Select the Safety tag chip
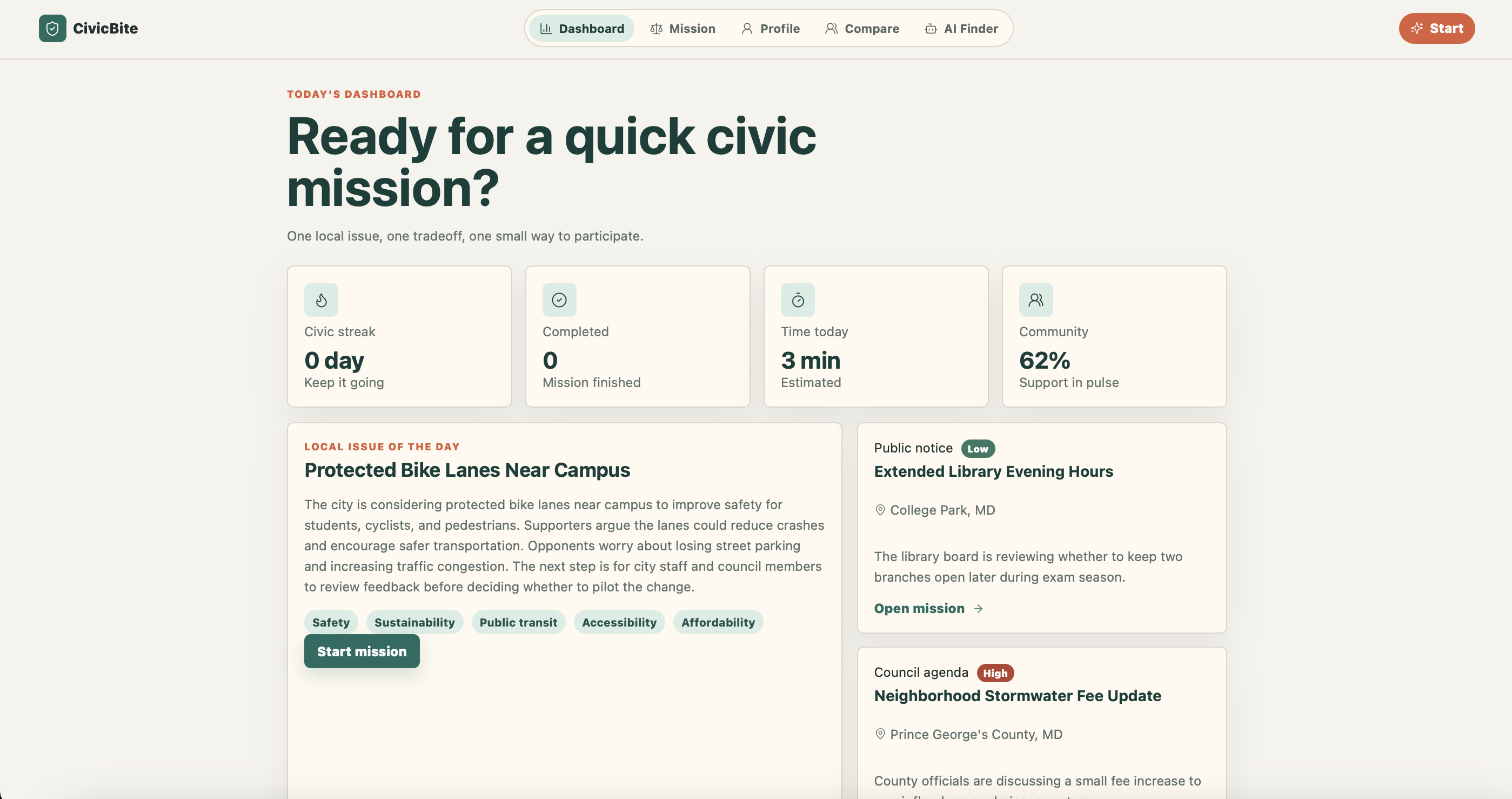1512x799 pixels. pos(331,622)
